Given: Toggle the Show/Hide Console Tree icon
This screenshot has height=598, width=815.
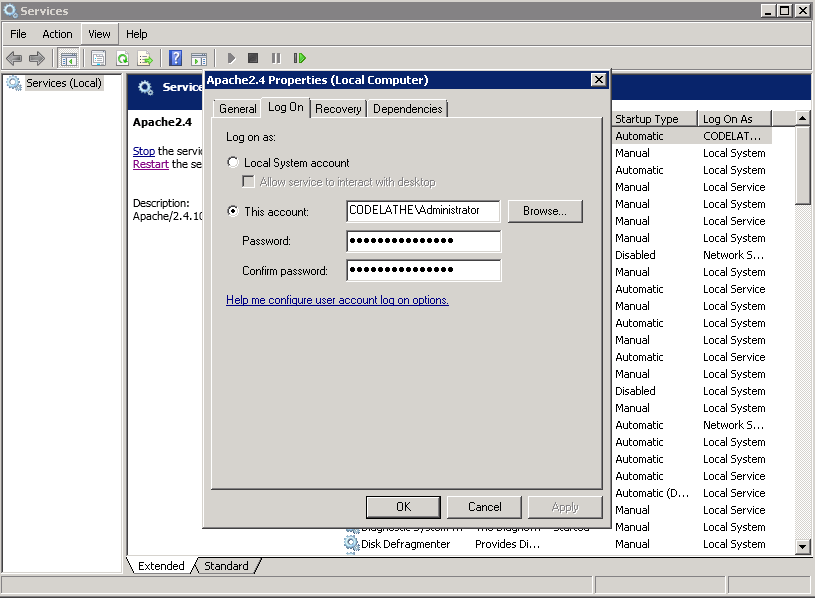Looking at the screenshot, I should coord(70,57).
